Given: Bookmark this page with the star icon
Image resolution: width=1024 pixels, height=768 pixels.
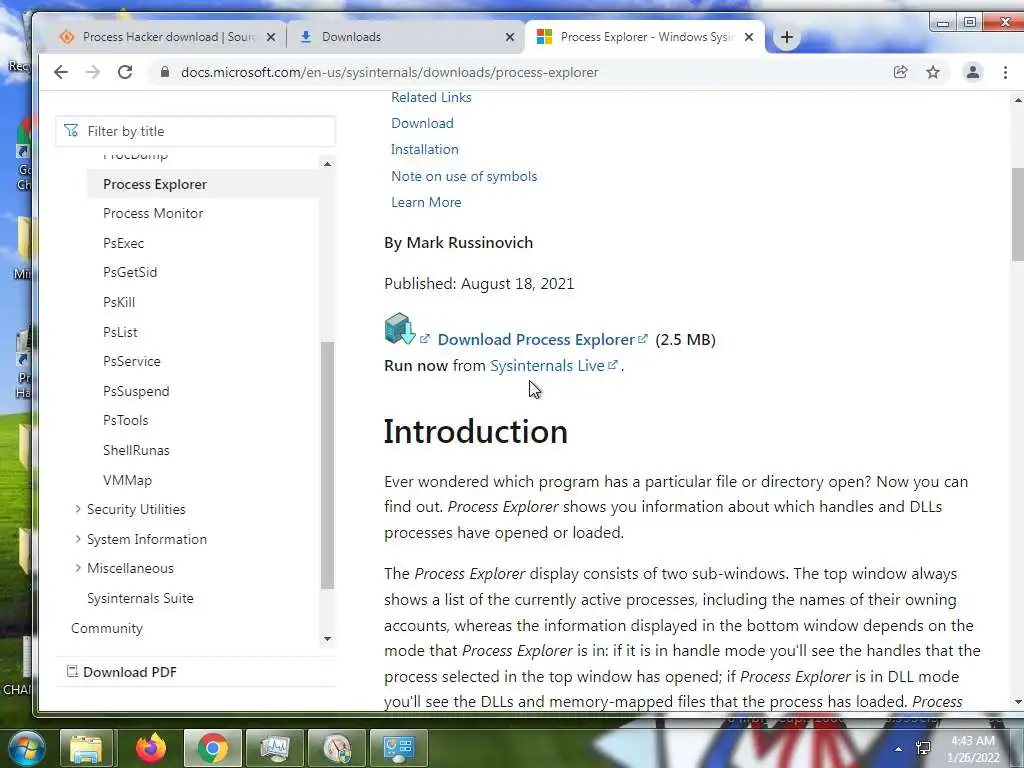Looking at the screenshot, I should tap(933, 72).
